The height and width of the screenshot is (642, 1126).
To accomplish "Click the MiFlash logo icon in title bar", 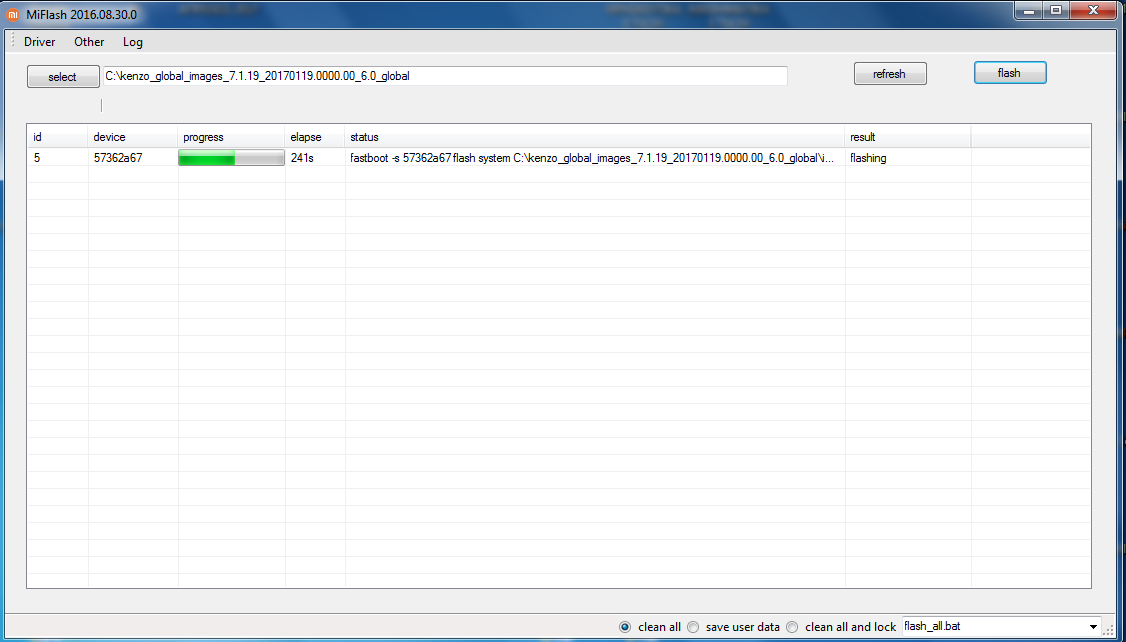I will pos(13,14).
